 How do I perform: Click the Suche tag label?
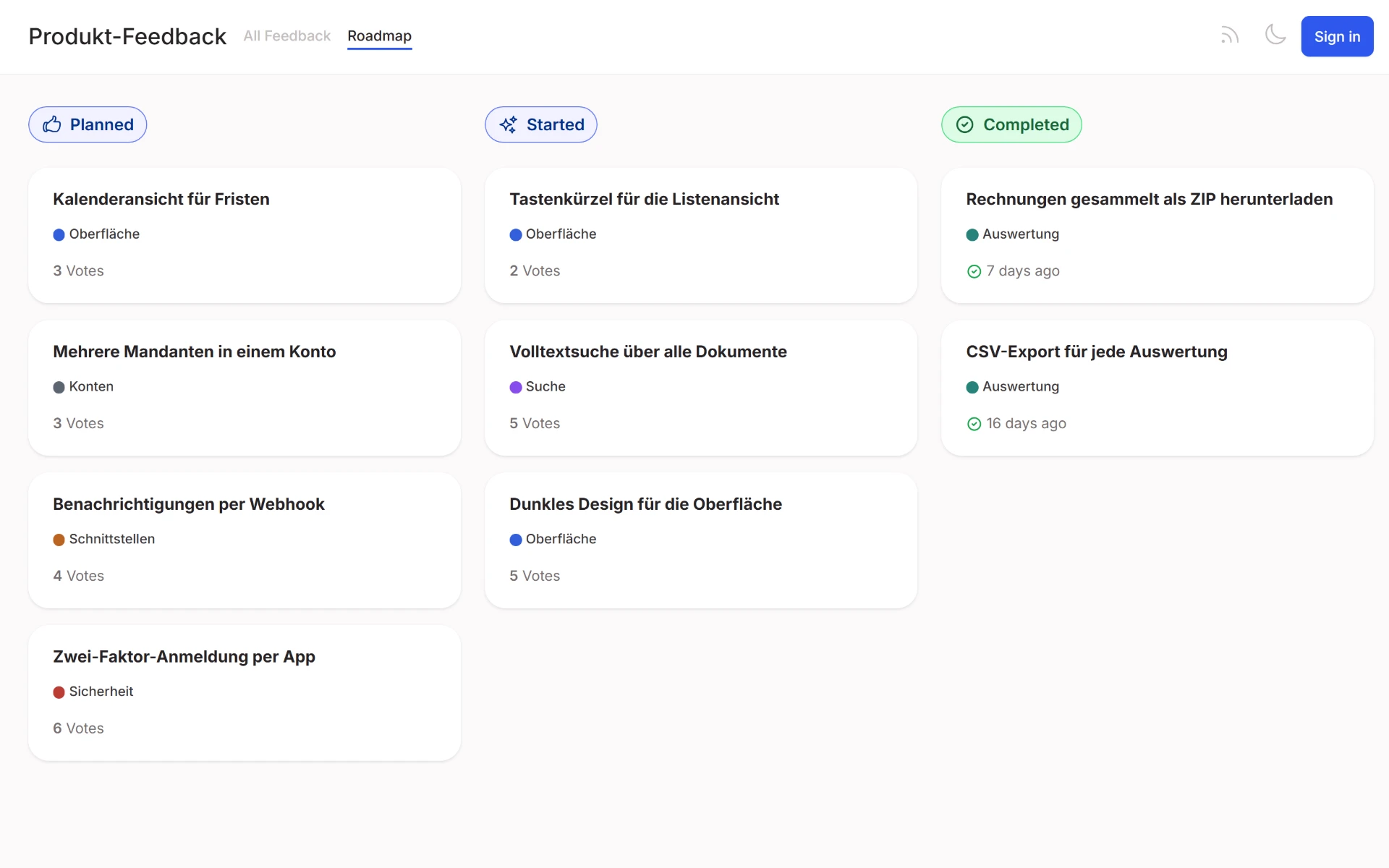click(545, 386)
